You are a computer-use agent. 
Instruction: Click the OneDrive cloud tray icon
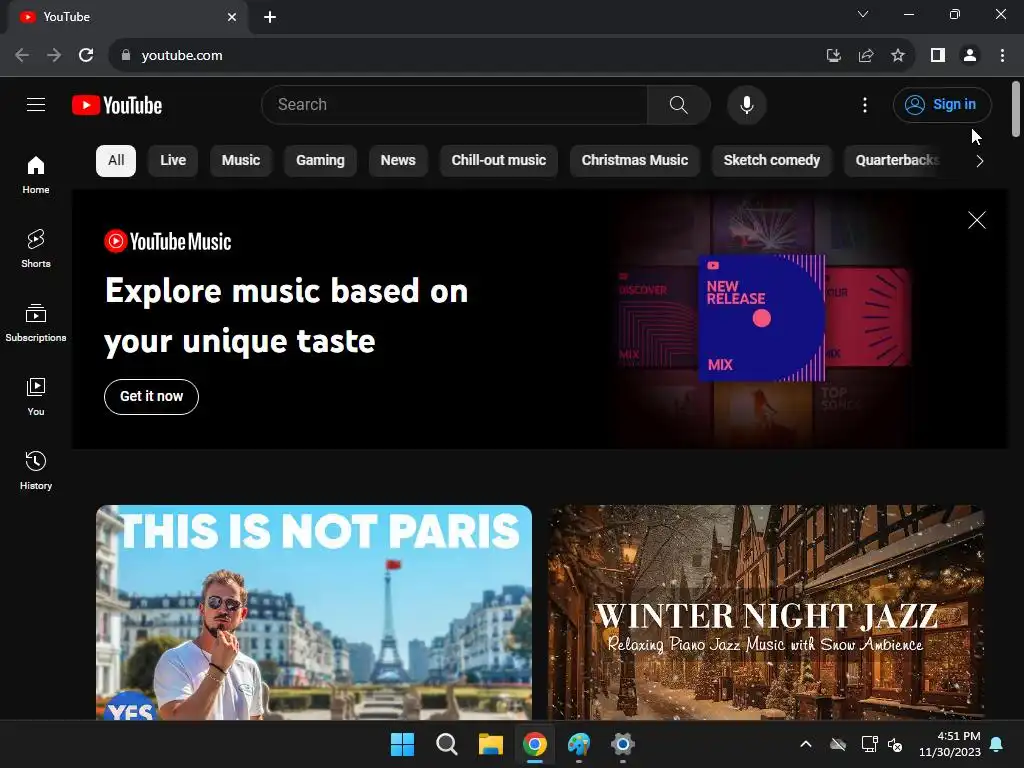pyautogui.click(x=838, y=744)
